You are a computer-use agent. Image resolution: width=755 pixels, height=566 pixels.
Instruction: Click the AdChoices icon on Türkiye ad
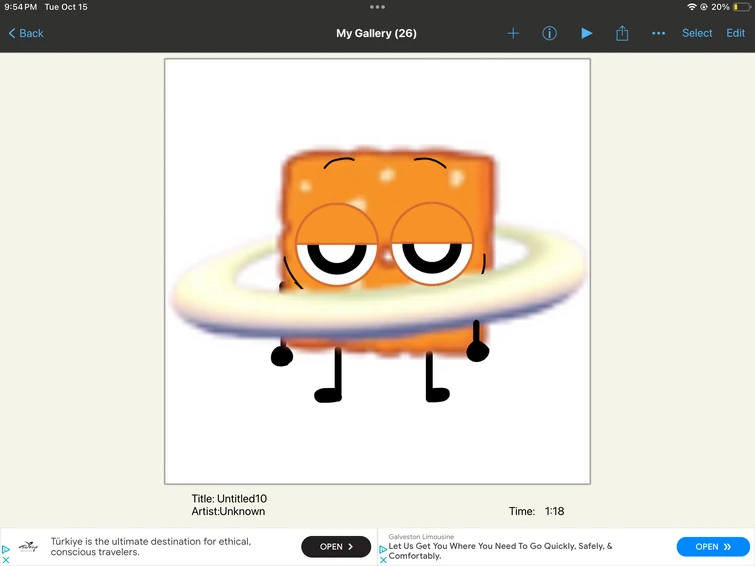point(6,549)
